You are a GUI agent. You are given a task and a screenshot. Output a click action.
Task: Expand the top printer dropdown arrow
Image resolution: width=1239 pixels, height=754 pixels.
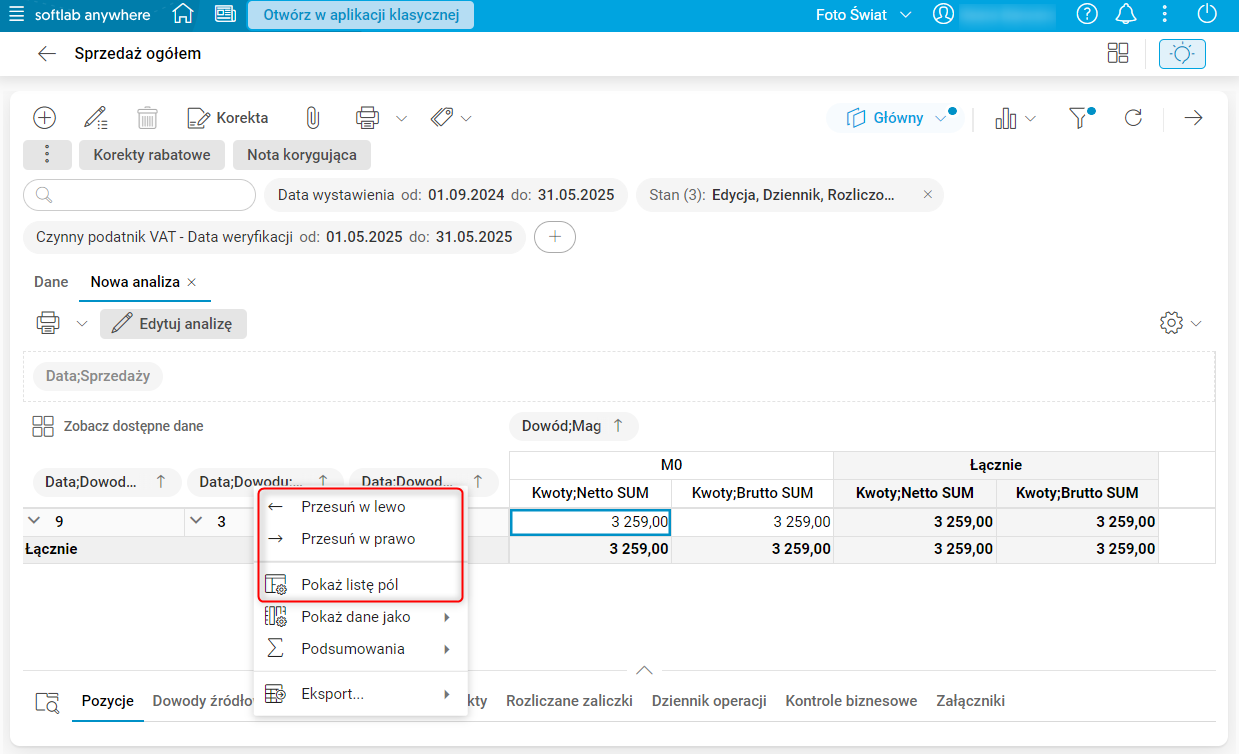tap(401, 118)
